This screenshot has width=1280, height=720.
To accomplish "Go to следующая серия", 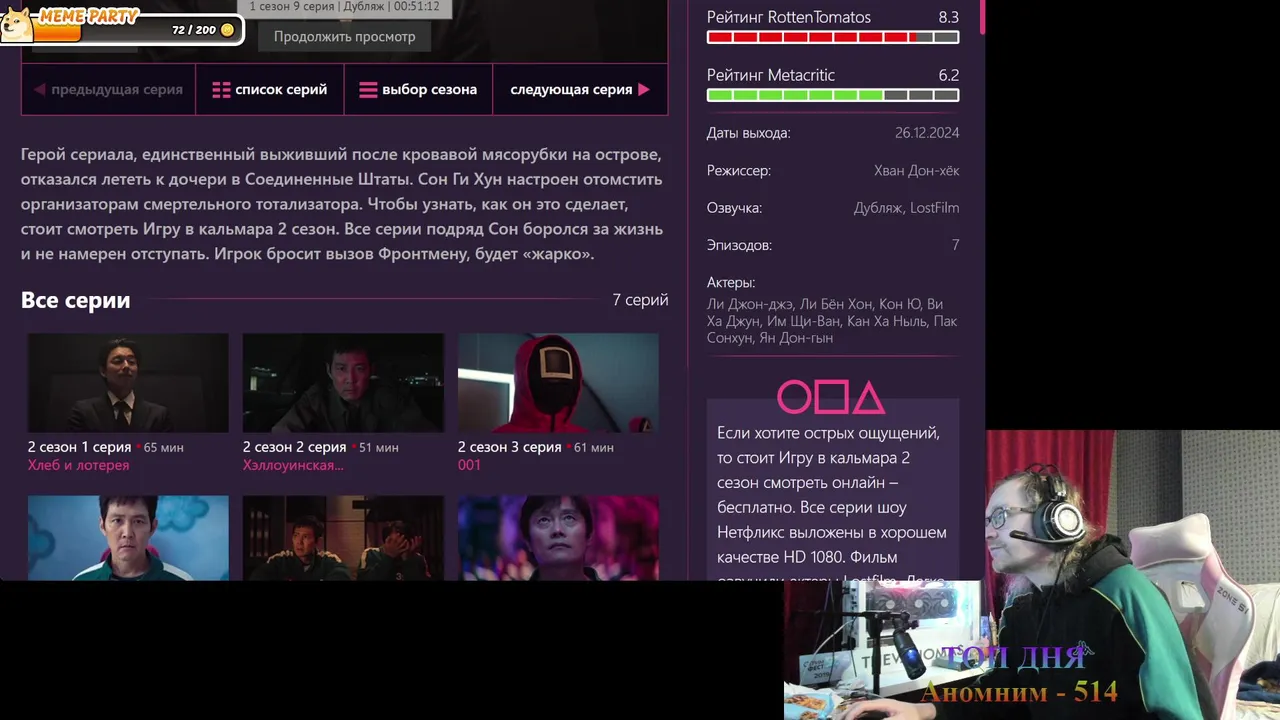I will click(x=580, y=90).
